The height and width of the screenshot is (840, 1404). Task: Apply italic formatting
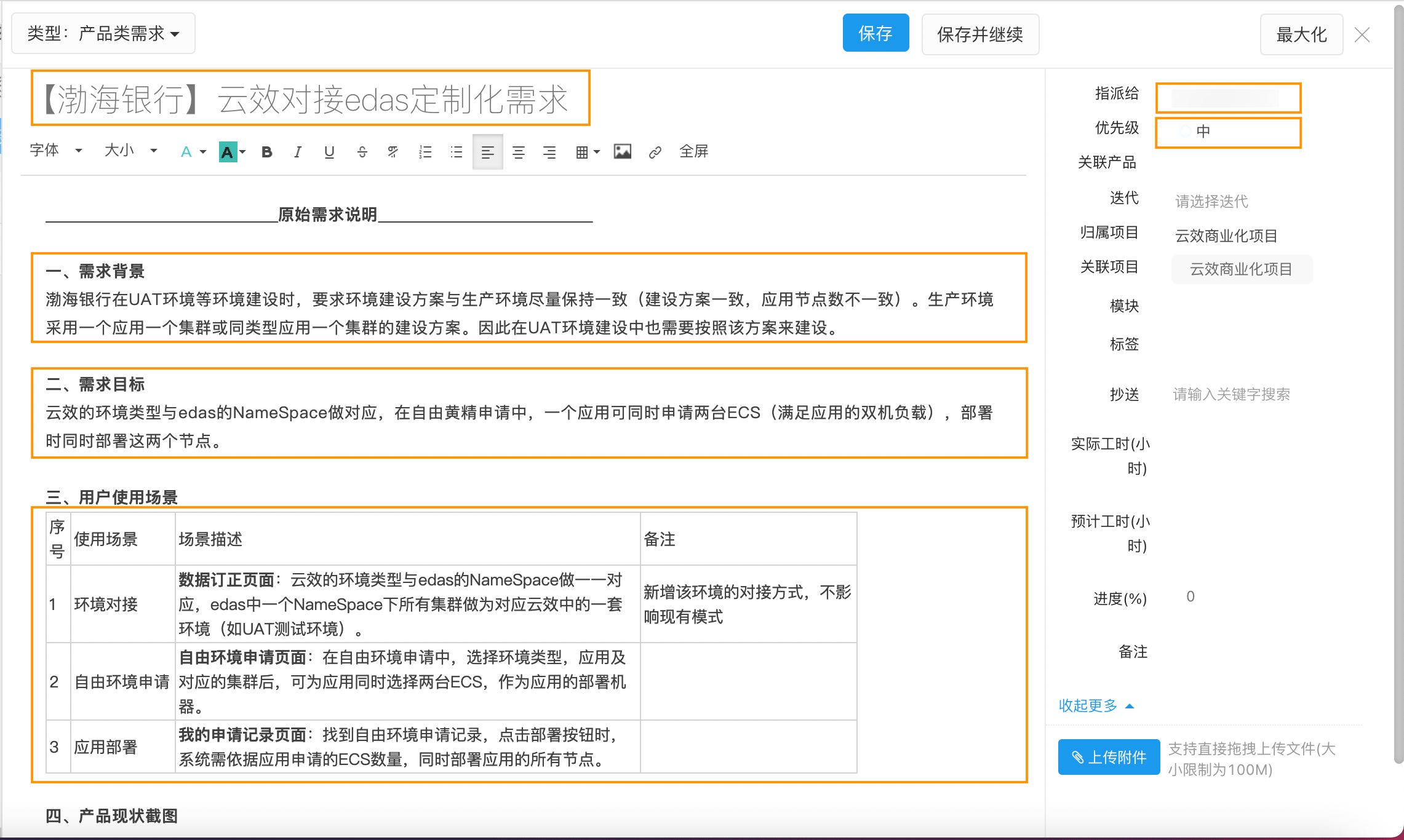[x=298, y=152]
